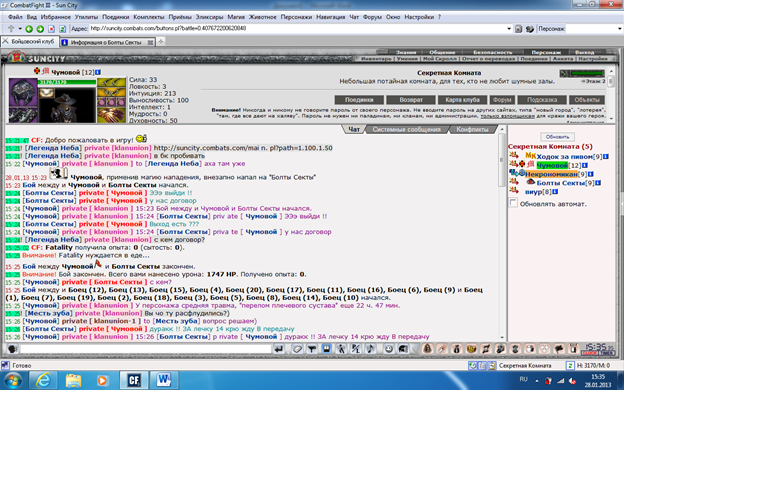This screenshot has width=768, height=480.
Task: Switch to Бойцовский клуб tab
Action: (x=29, y=42)
